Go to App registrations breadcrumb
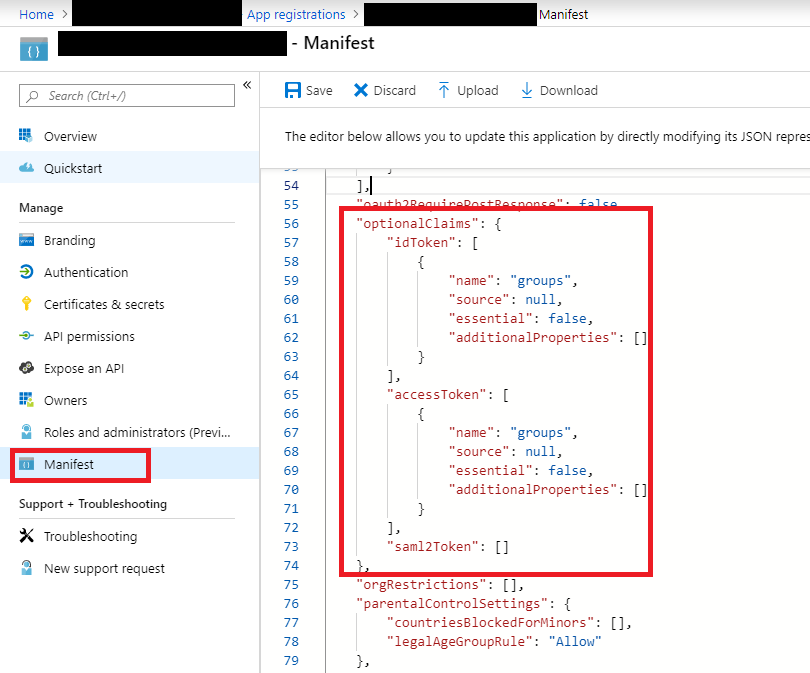The width and height of the screenshot is (810, 673). coord(295,14)
